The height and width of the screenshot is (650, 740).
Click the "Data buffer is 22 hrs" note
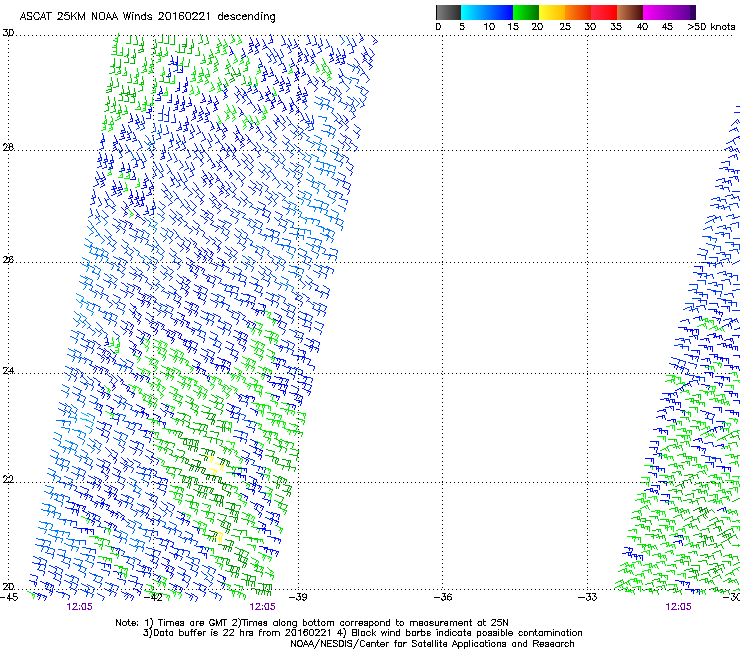click(x=362, y=633)
